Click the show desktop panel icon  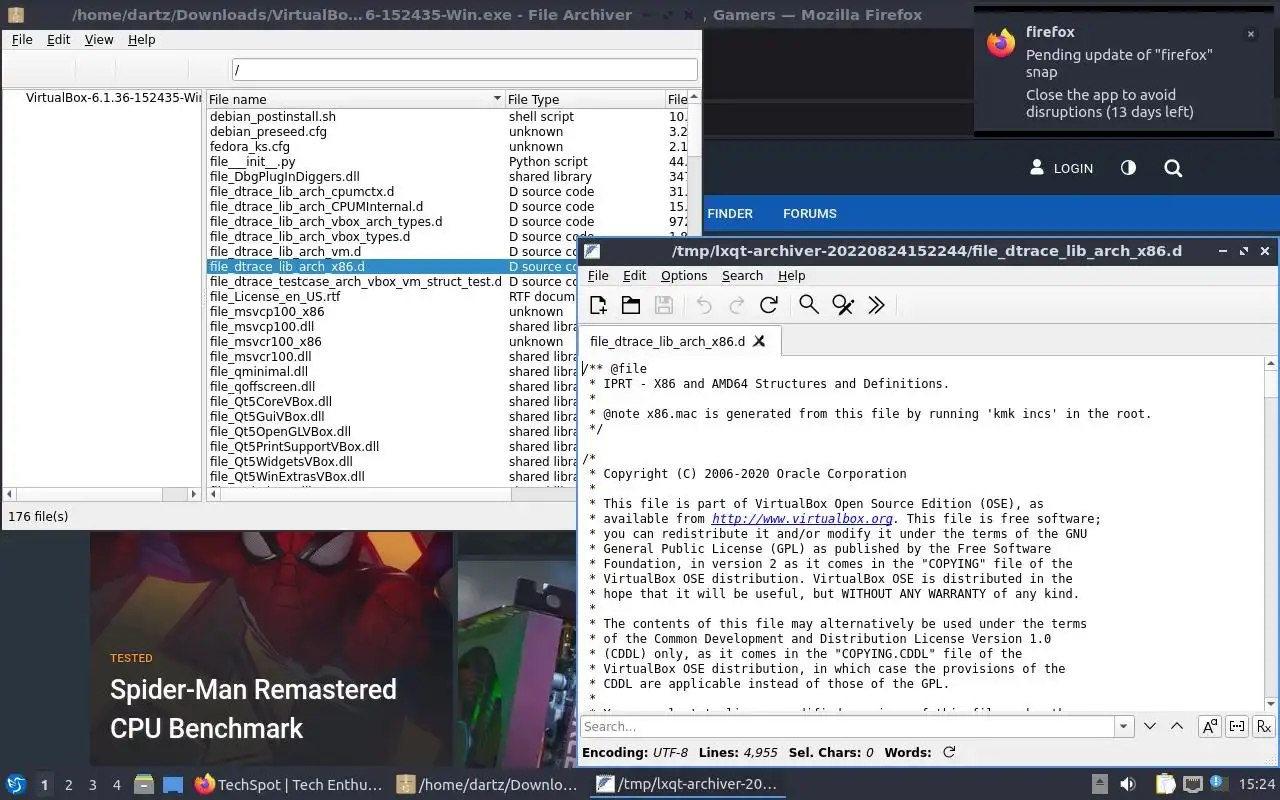tap(173, 785)
